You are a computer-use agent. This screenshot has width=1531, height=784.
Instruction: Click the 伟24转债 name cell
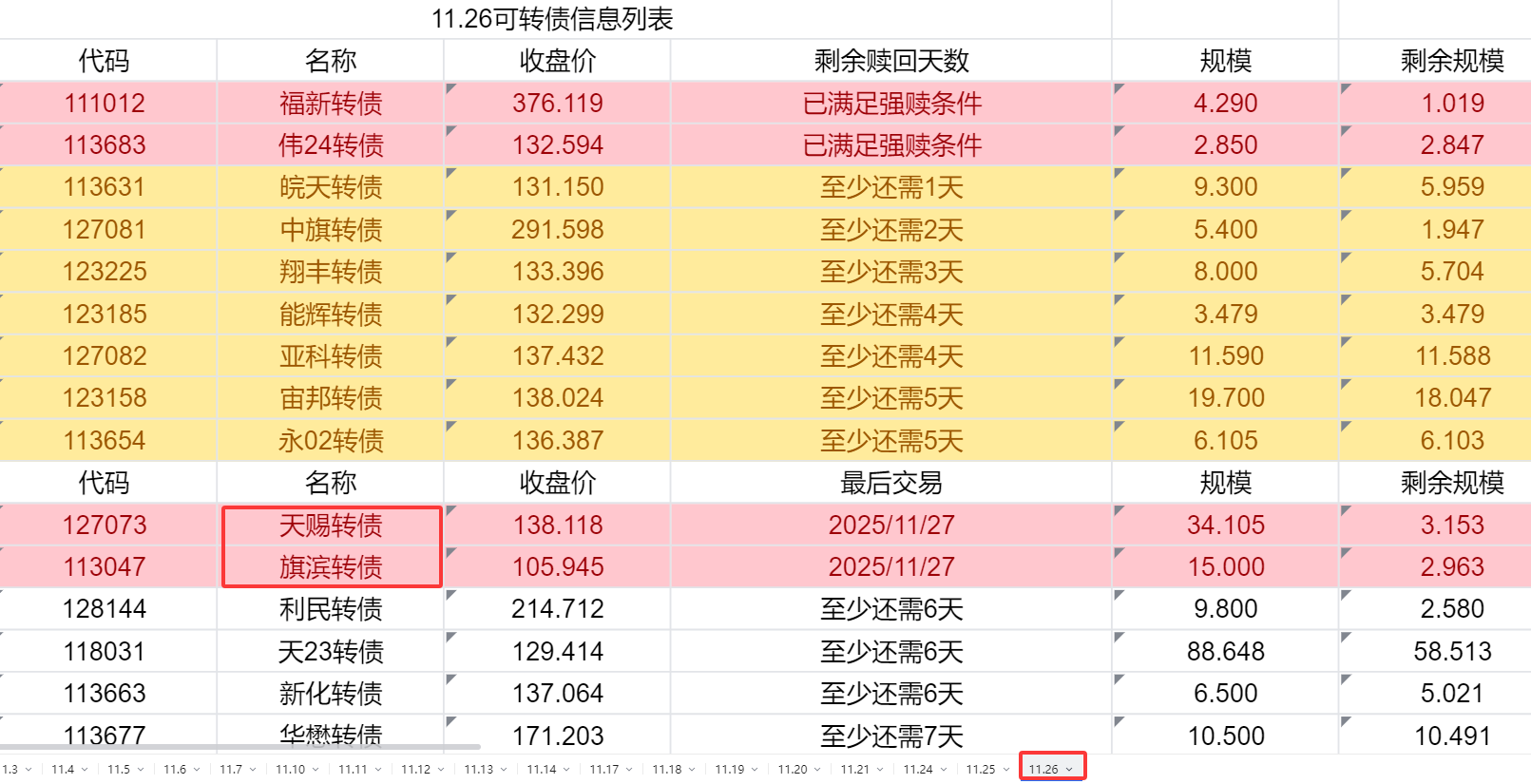click(331, 144)
